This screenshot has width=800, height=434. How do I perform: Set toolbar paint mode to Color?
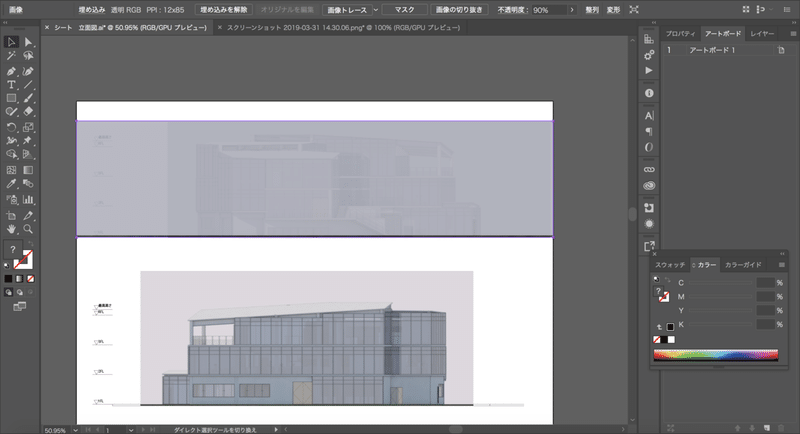[8, 279]
